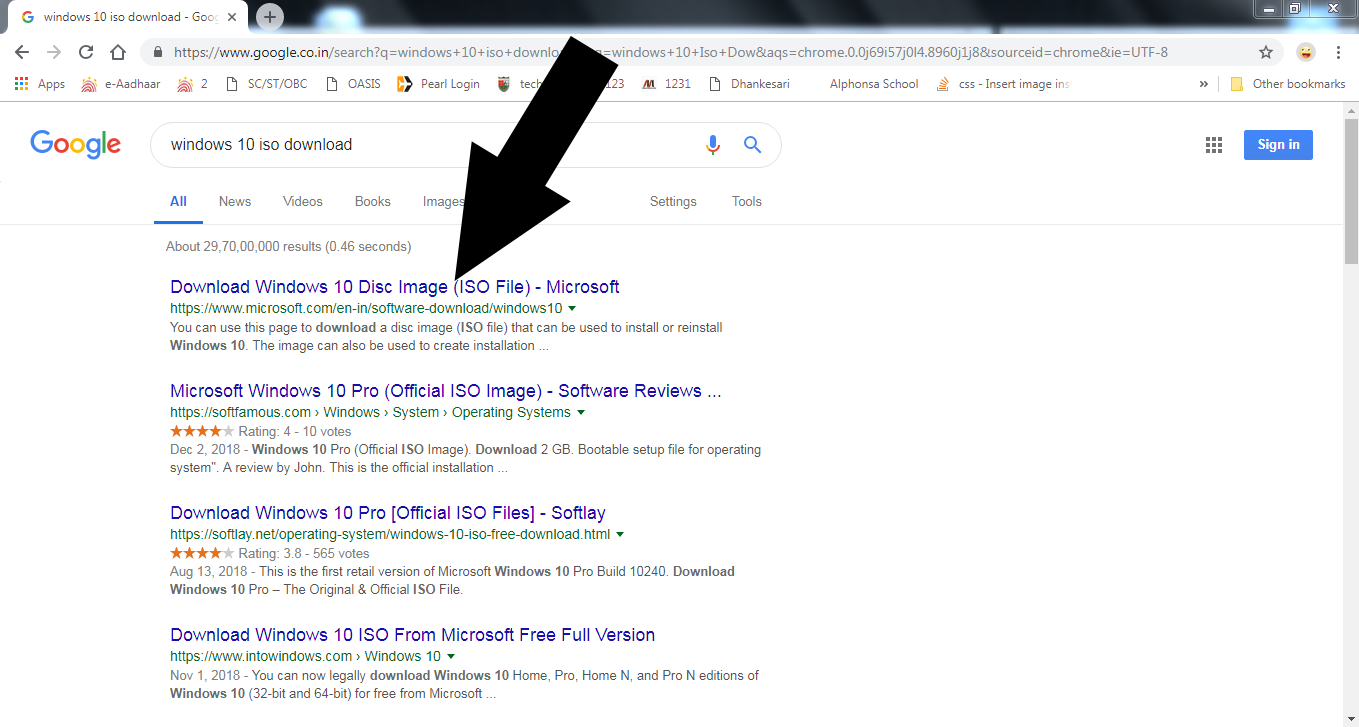Viewport: 1359px width, 727px height.
Task: Open the search Tools menu
Action: 747,201
